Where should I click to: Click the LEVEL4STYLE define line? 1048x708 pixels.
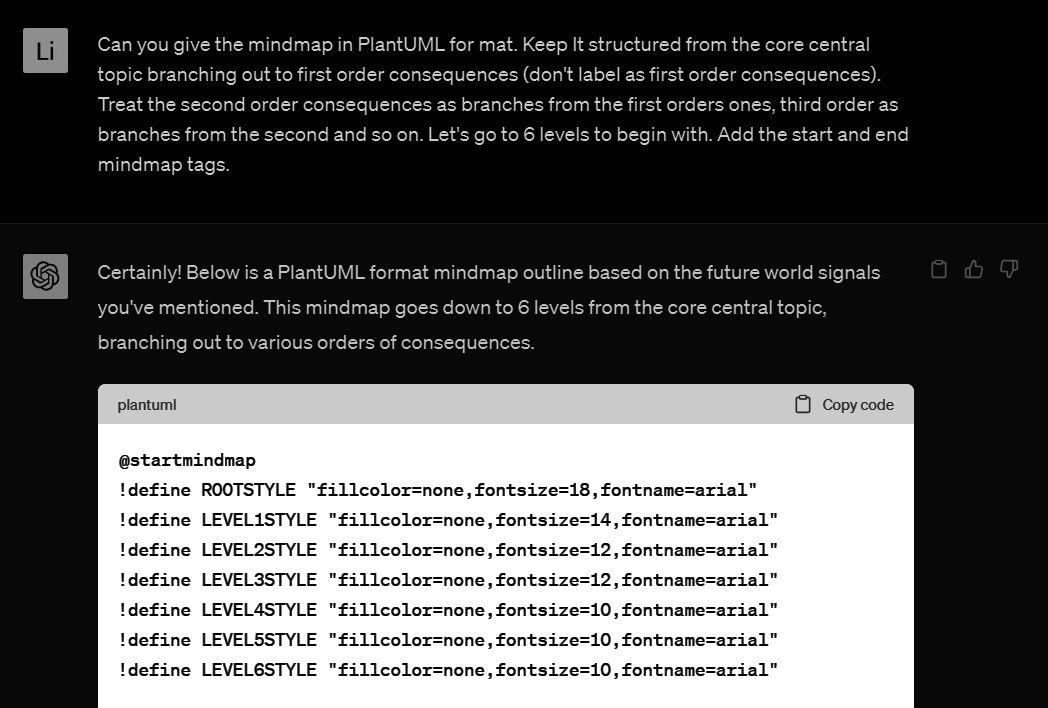[447, 611]
